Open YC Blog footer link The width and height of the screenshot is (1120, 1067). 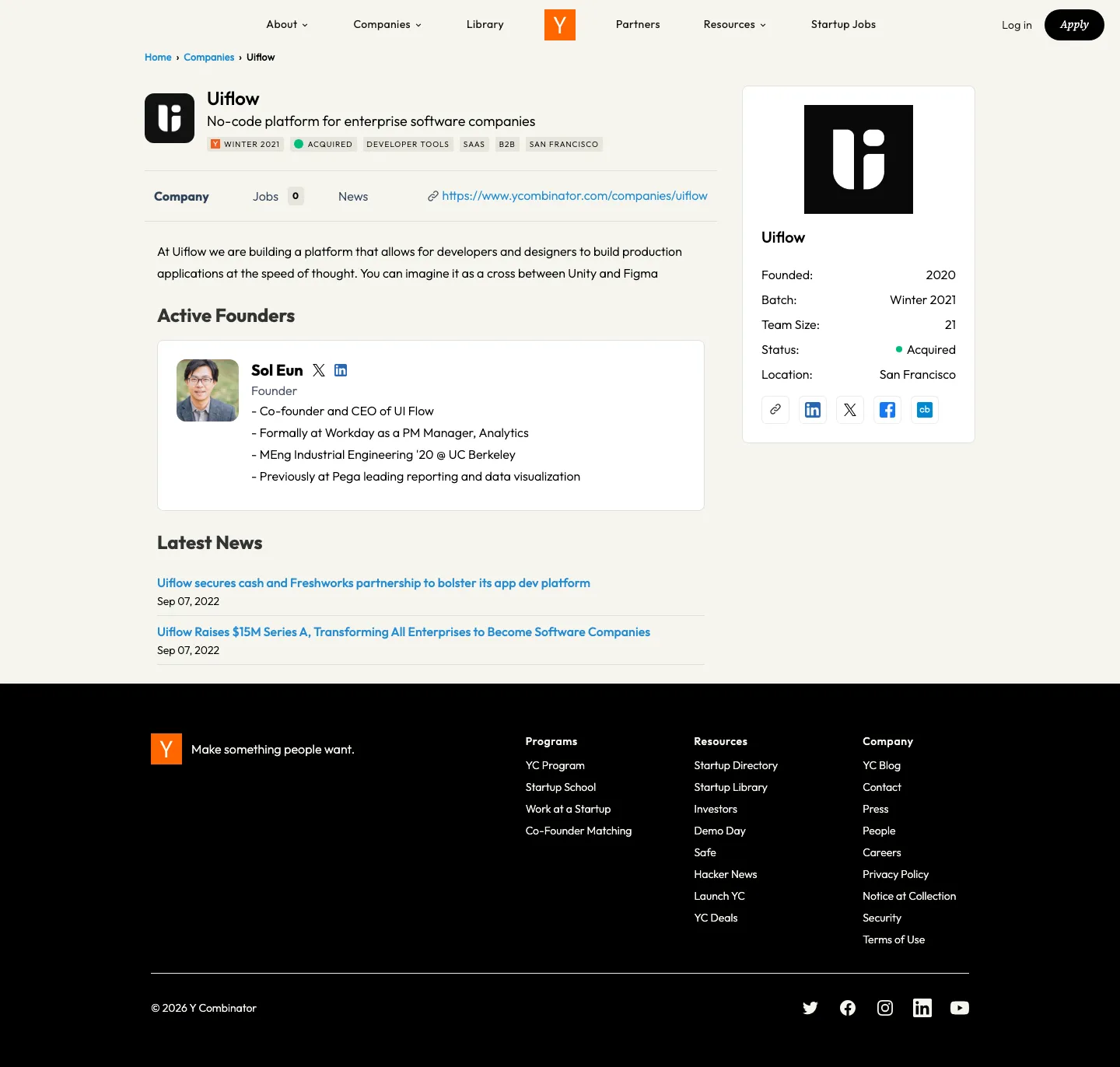pyautogui.click(x=881, y=765)
